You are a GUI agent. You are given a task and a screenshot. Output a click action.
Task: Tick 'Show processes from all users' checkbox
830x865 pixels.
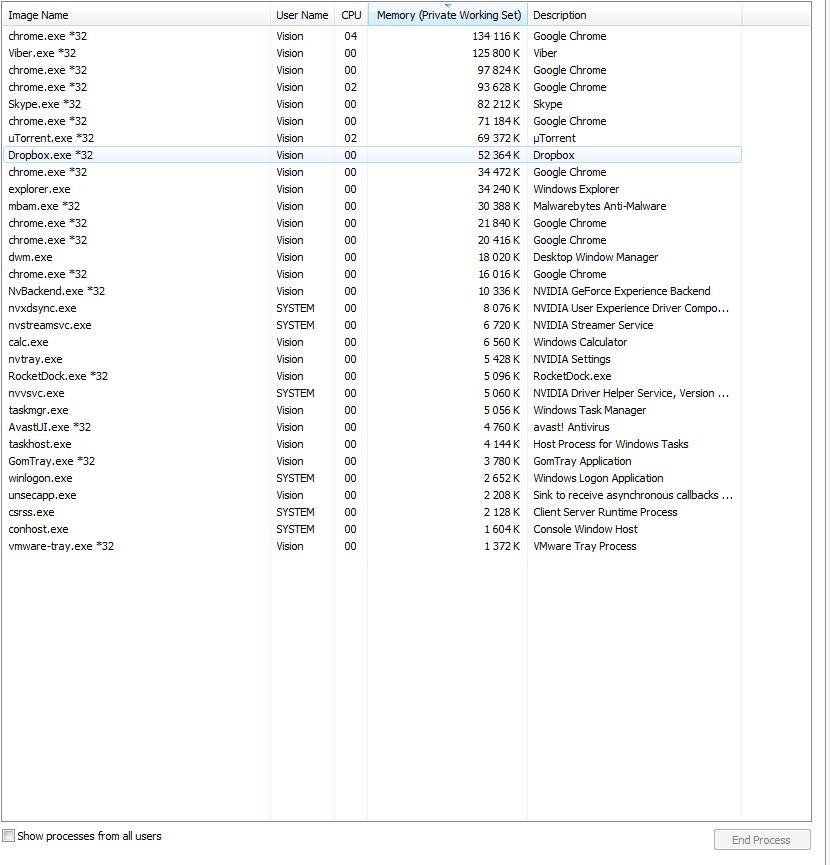[x=9, y=836]
